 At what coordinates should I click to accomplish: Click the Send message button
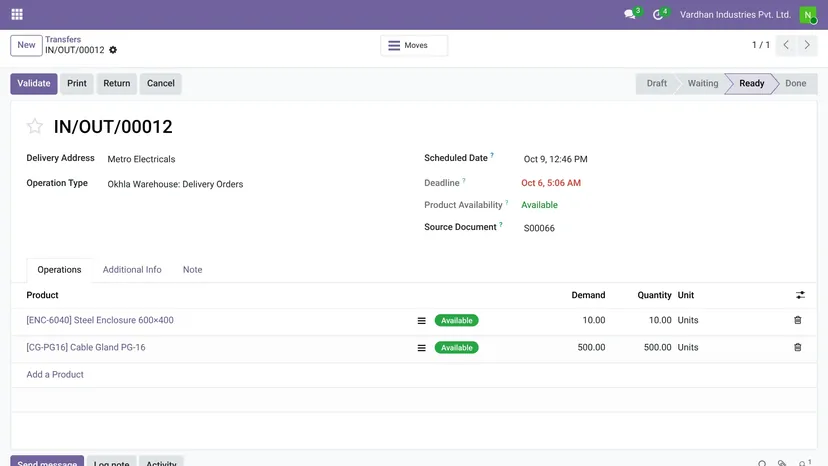[x=47, y=461]
